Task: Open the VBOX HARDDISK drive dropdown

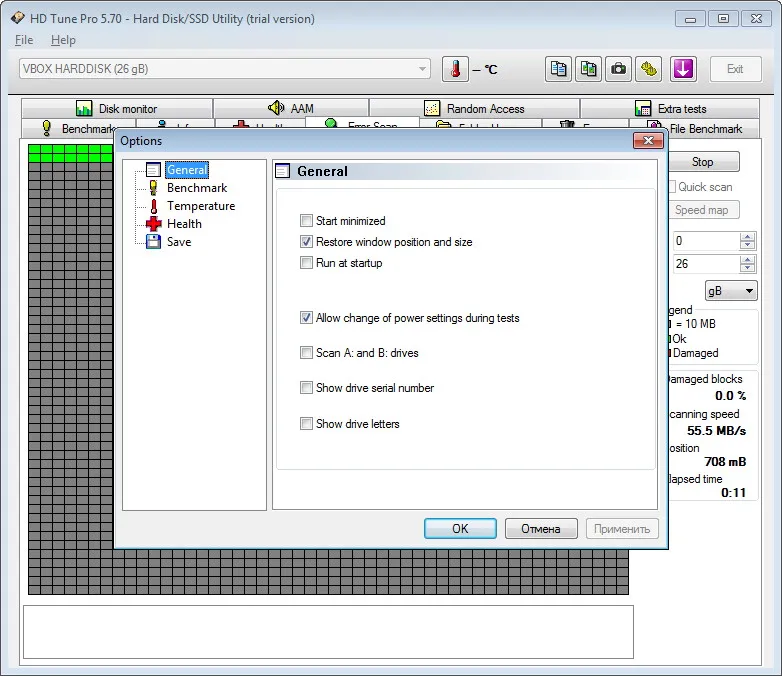Action: 225,69
